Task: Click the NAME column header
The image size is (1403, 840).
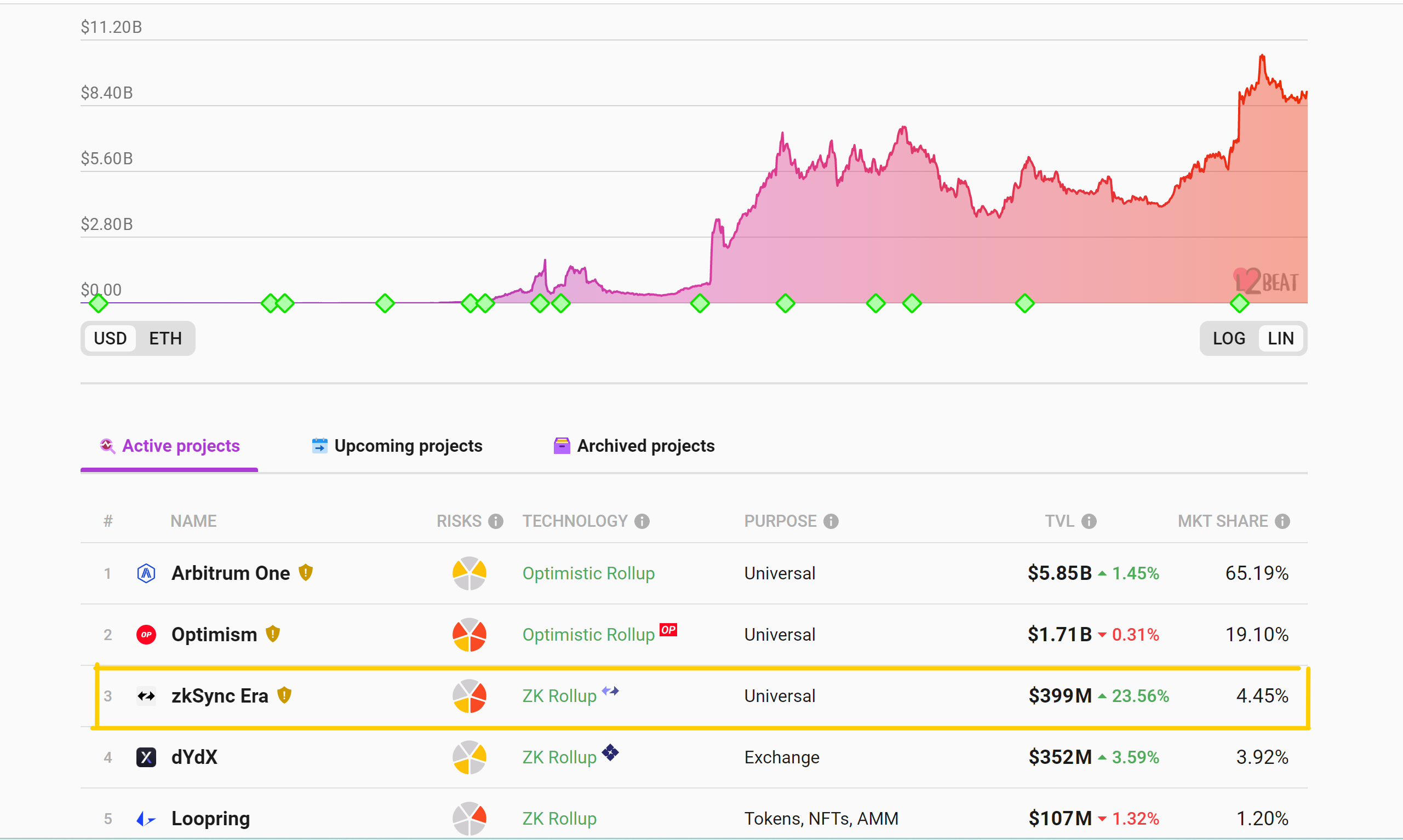Action: click(193, 521)
